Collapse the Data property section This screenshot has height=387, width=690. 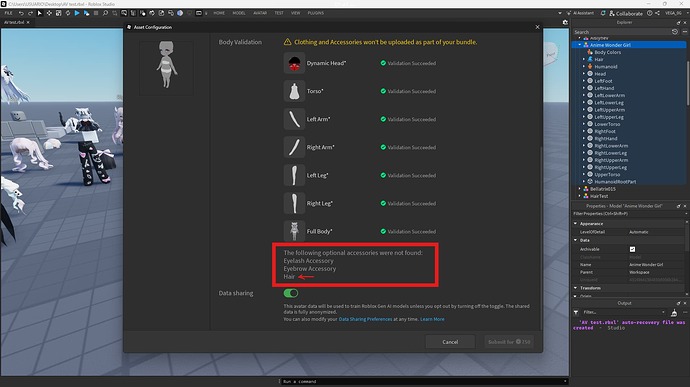(576, 240)
